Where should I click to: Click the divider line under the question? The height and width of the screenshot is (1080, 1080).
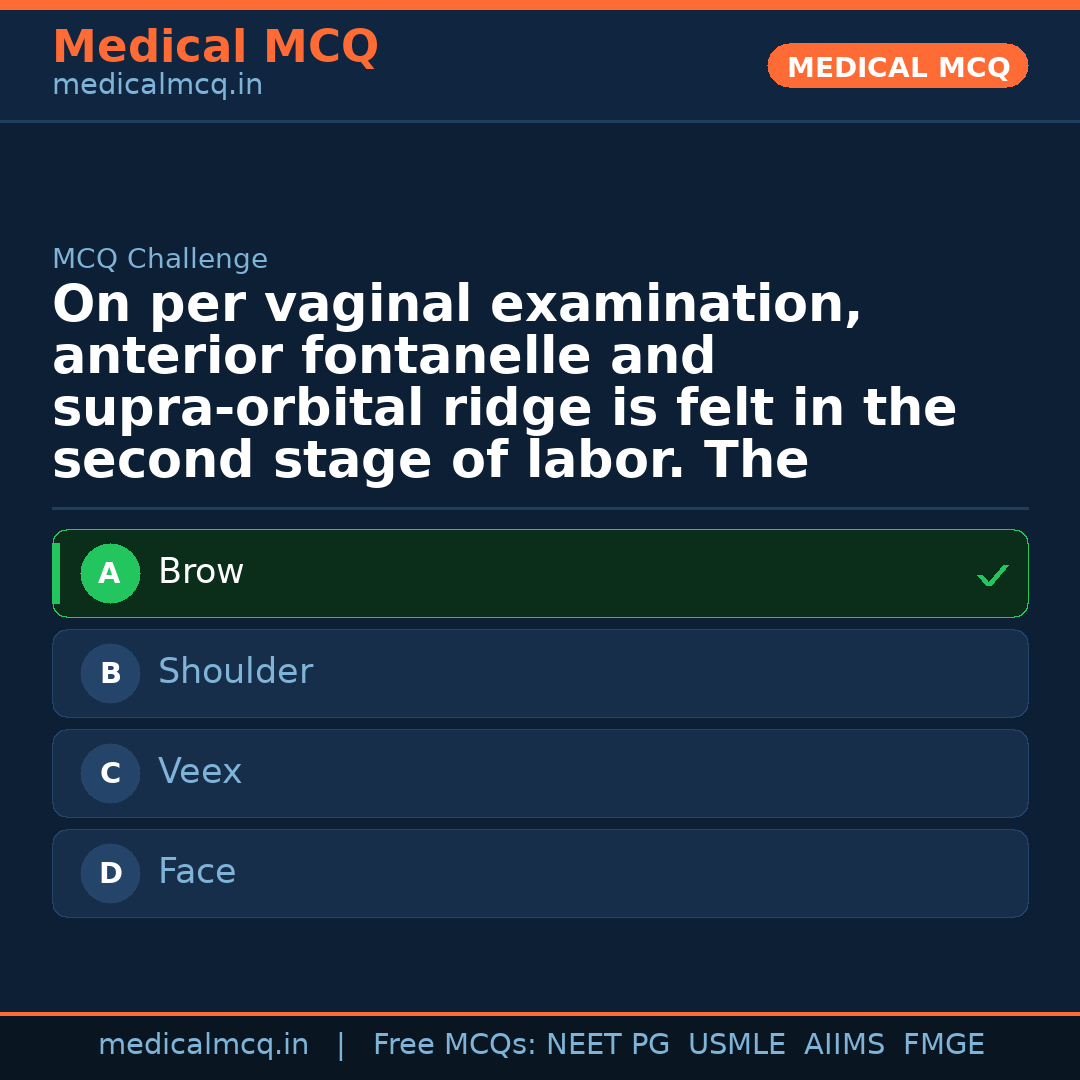pyautogui.click(x=540, y=508)
